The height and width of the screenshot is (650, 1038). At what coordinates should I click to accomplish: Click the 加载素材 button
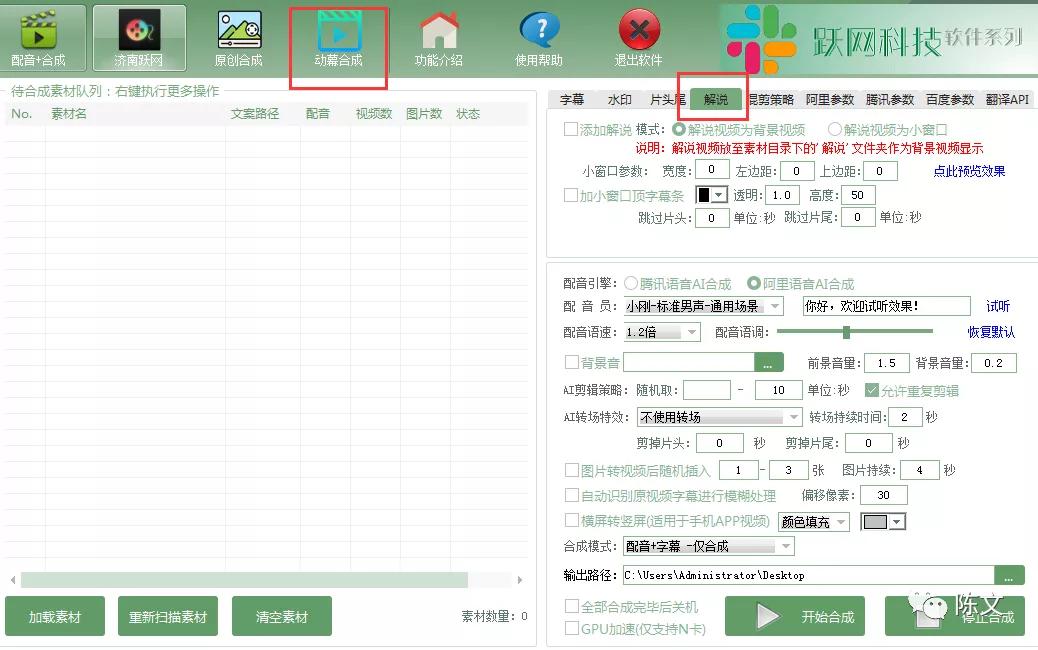(x=55, y=616)
